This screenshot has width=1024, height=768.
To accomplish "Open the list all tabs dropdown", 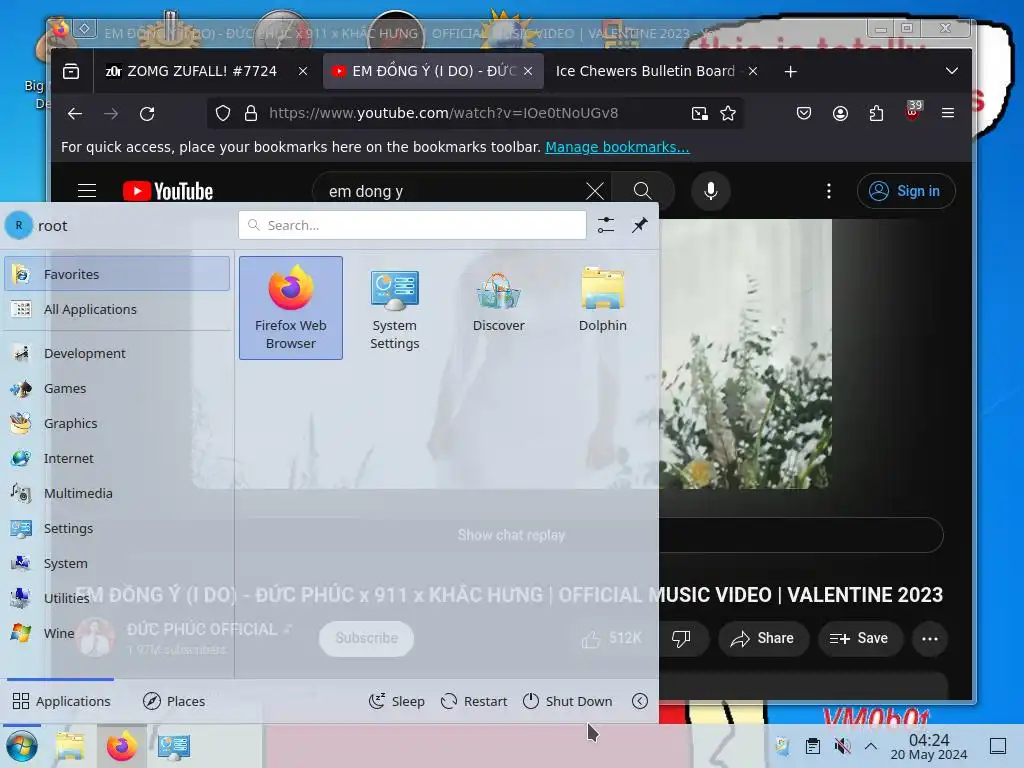I will (952, 71).
